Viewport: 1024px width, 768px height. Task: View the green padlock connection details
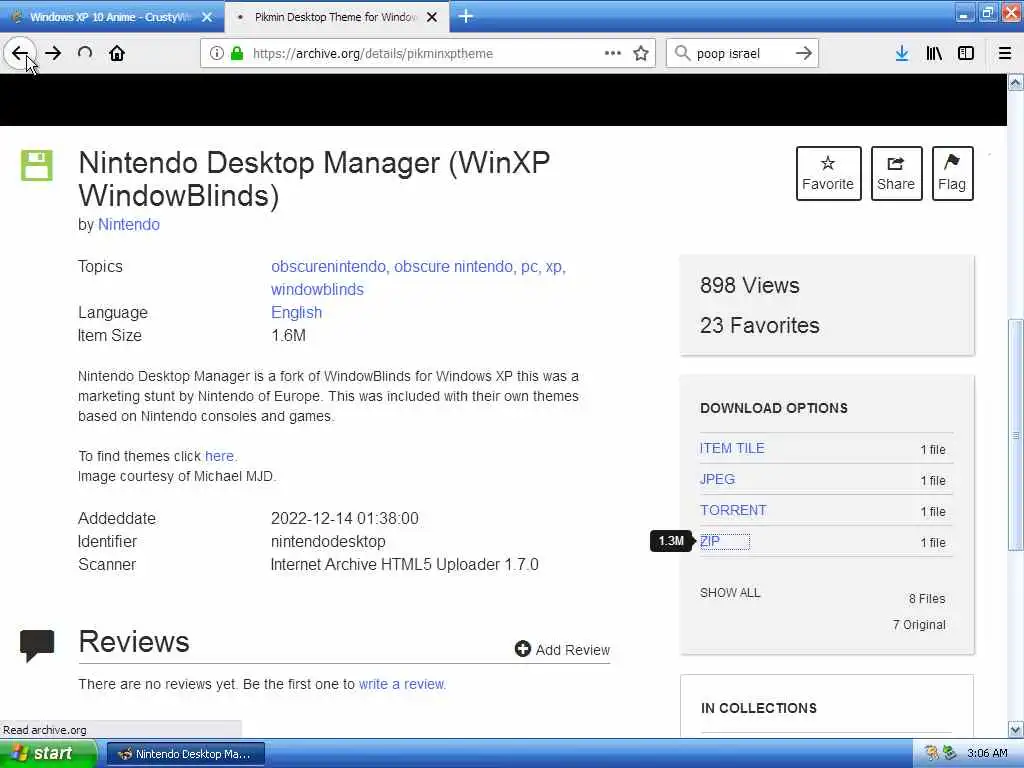pos(236,54)
